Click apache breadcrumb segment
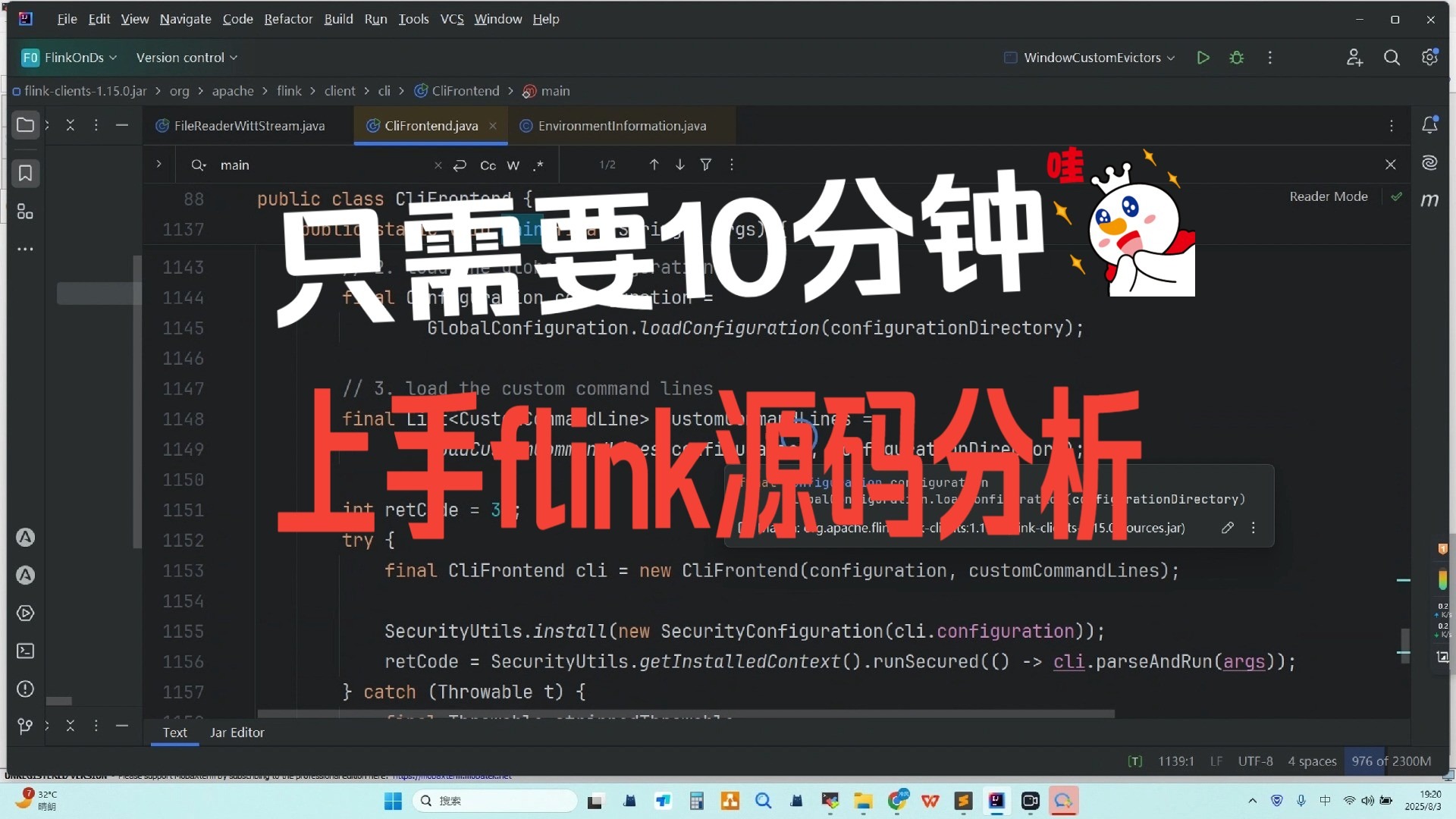The image size is (1456, 819). (233, 91)
